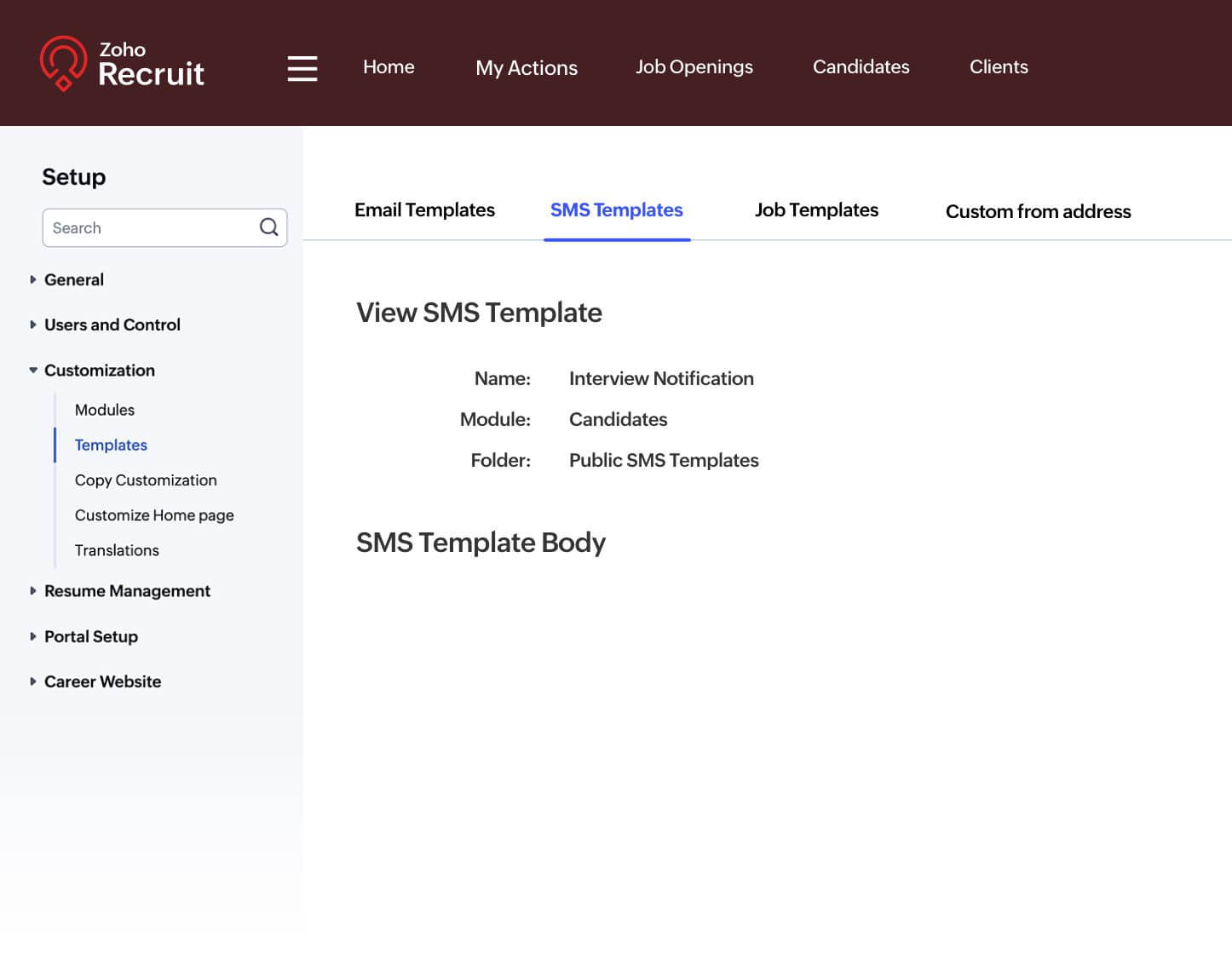This screenshot has height=971, width=1232.
Task: Expand the Portal Setup arrow
Action: (33, 636)
